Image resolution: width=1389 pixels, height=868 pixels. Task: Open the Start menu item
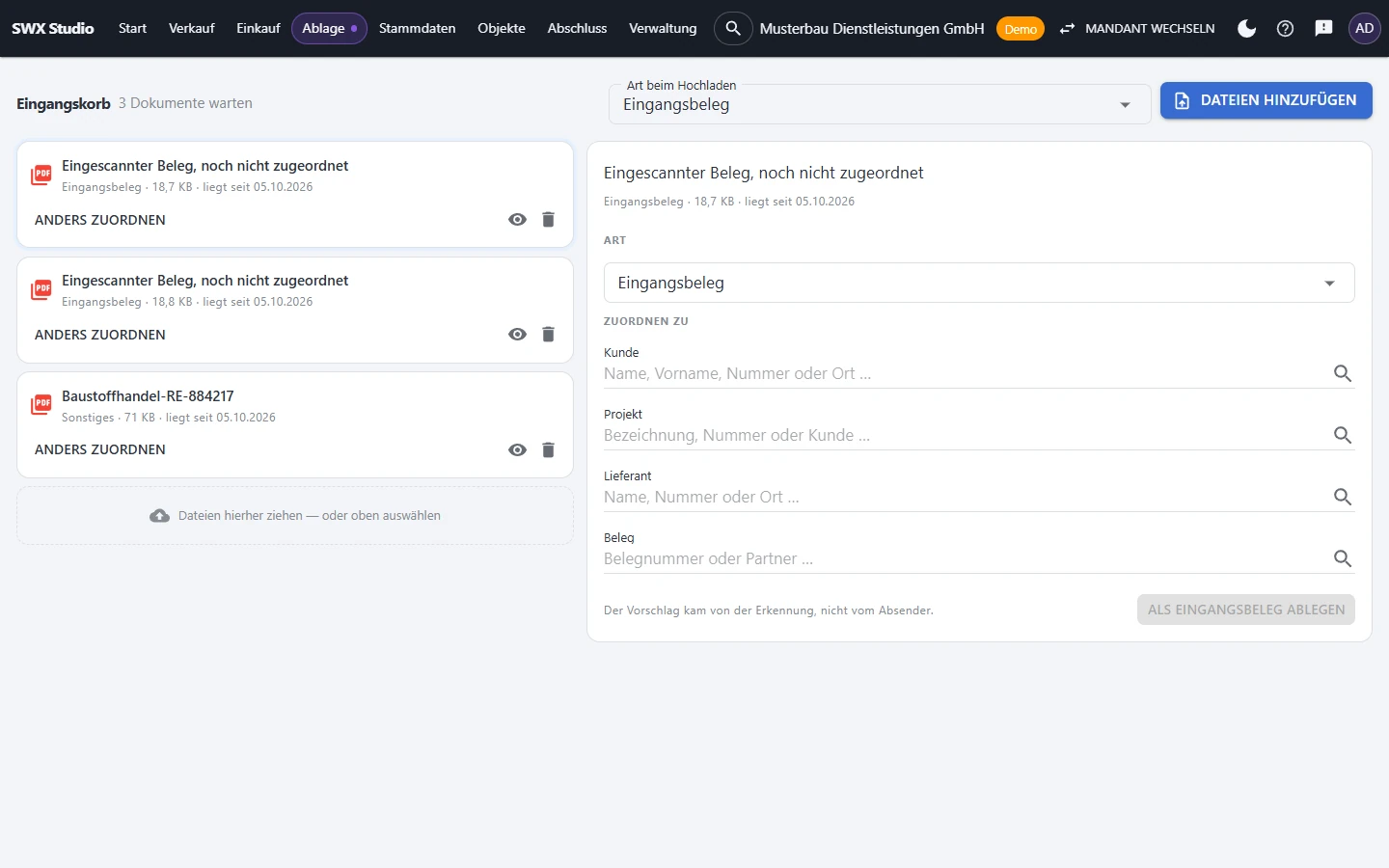click(132, 29)
